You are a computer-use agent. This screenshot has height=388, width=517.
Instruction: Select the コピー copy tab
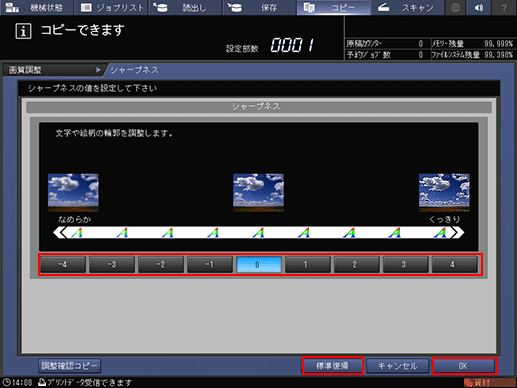[x=333, y=7]
